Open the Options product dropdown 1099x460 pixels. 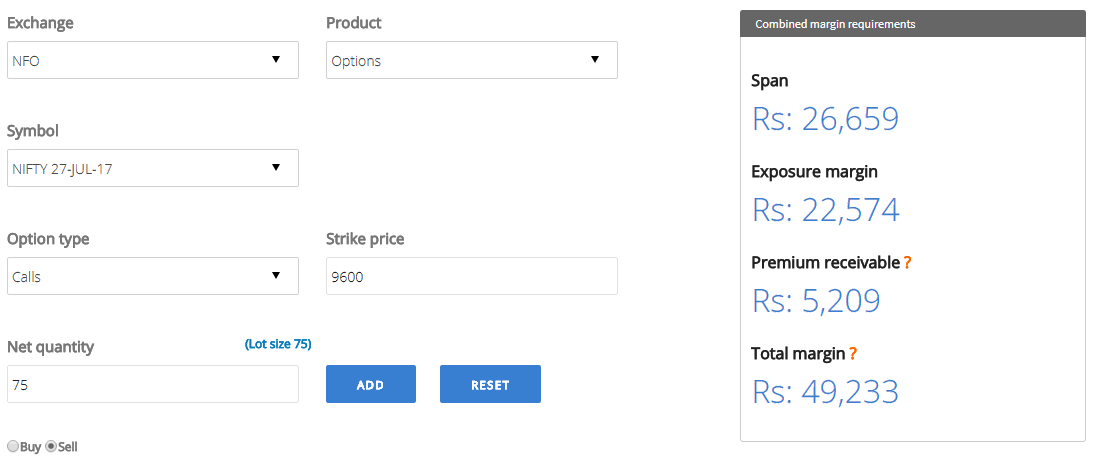pyautogui.click(x=472, y=60)
